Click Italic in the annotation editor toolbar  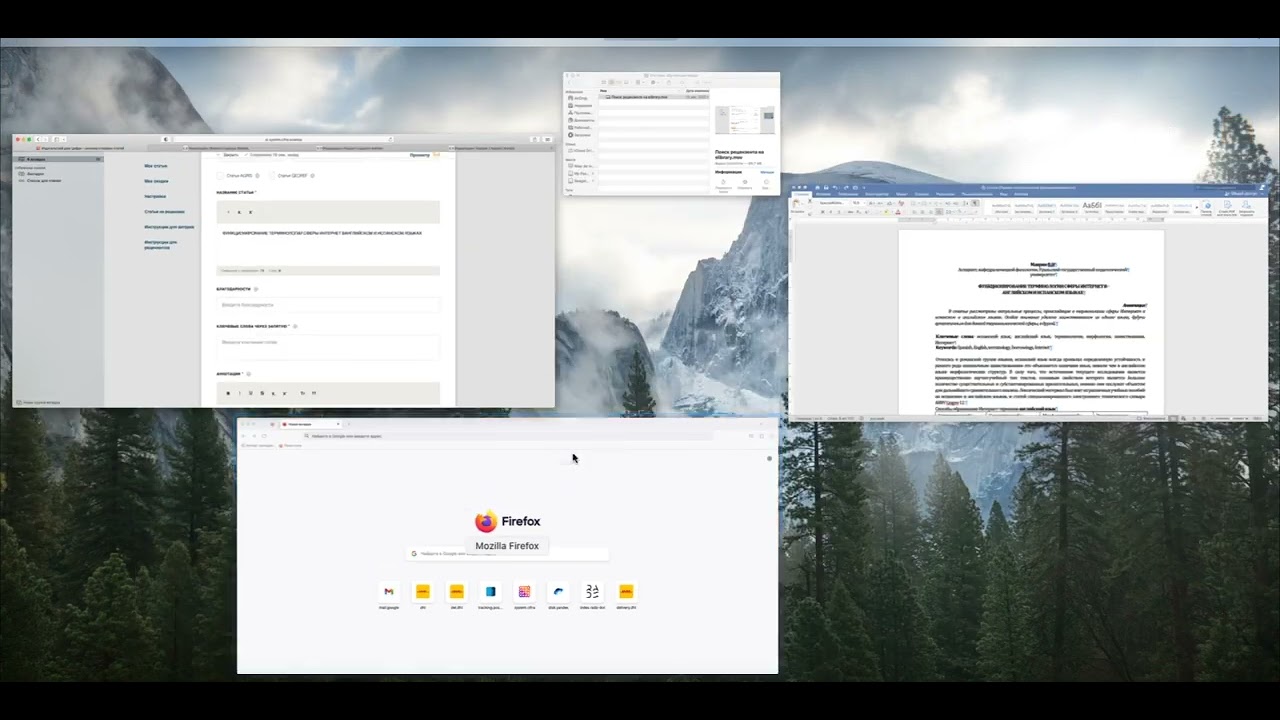pyautogui.click(x=239, y=393)
